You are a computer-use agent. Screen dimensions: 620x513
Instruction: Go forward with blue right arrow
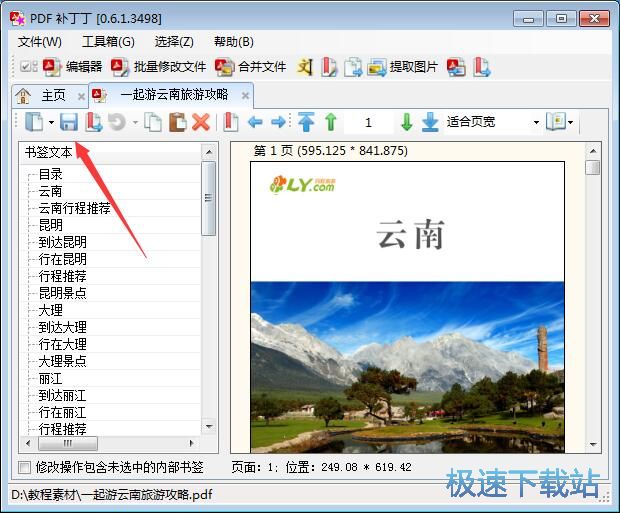(x=278, y=122)
